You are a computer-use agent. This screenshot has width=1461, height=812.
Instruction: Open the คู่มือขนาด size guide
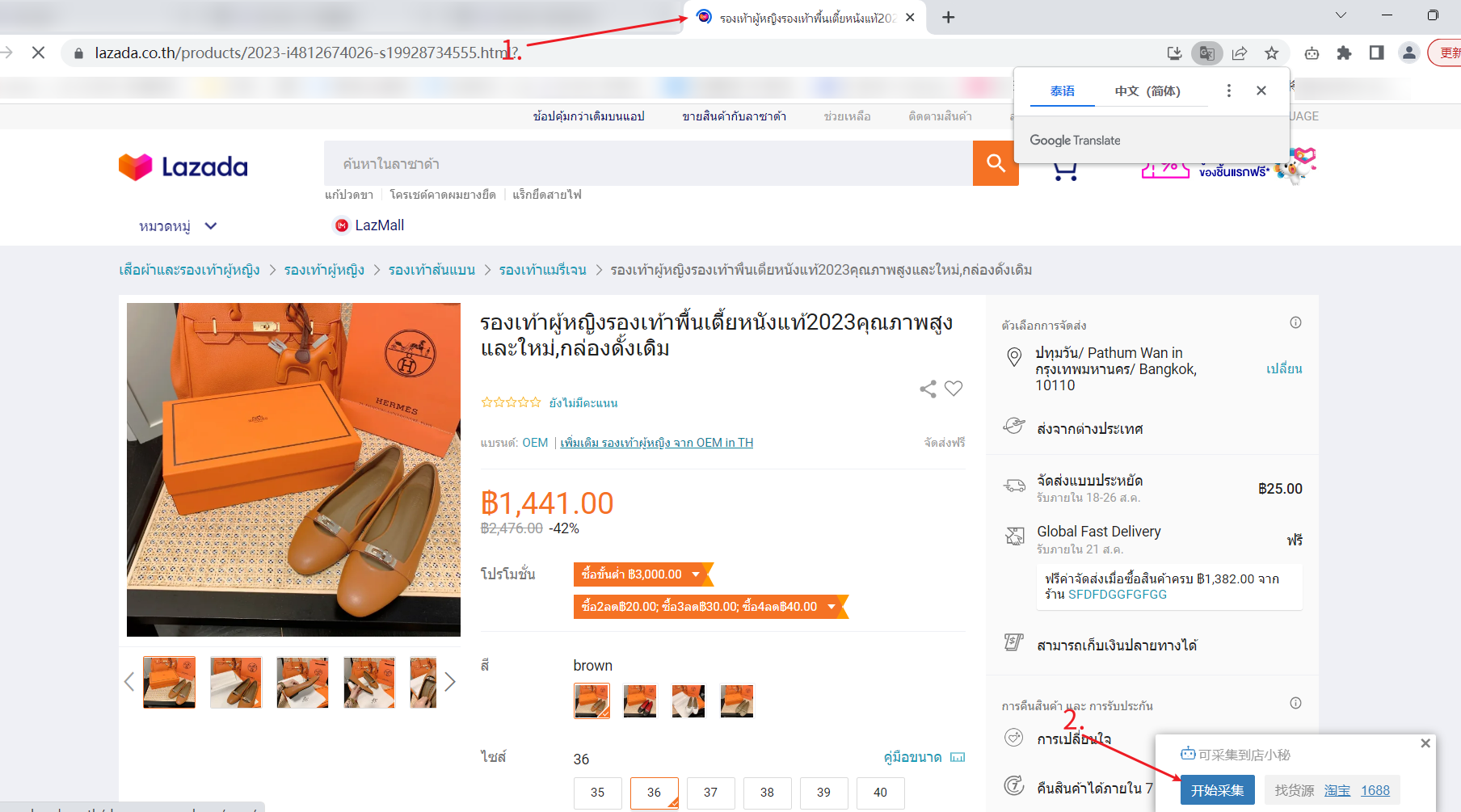pyautogui.click(x=924, y=757)
